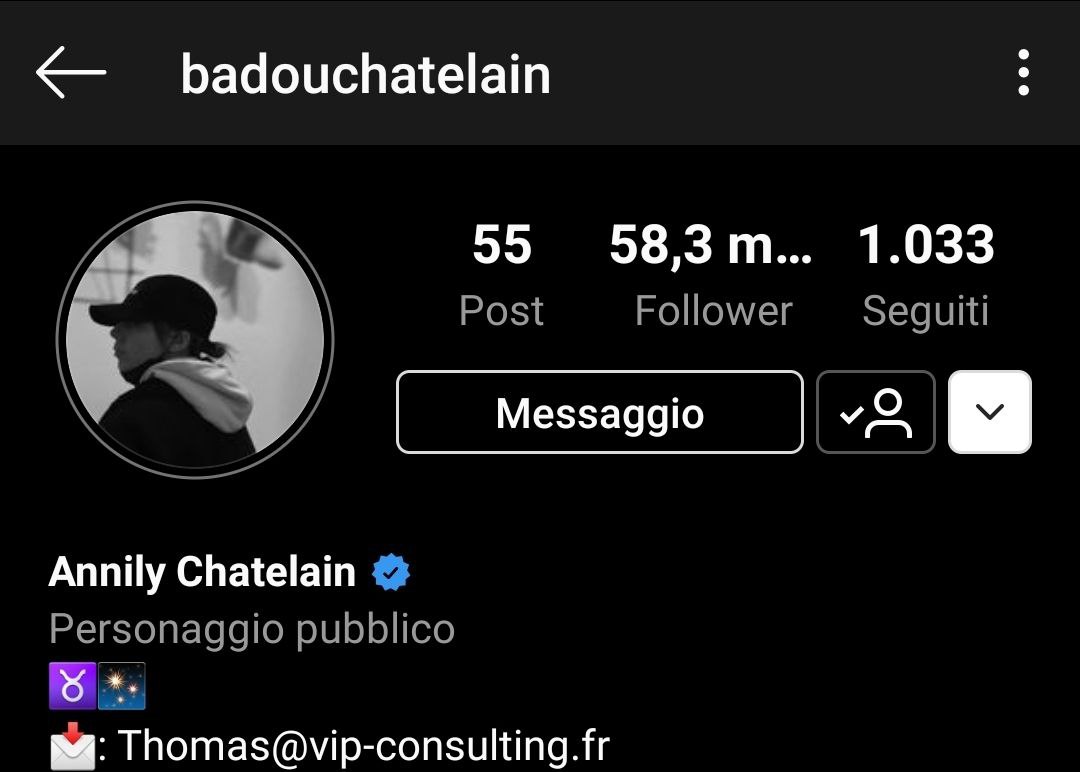Tap the Post label text
The height and width of the screenshot is (772, 1080).
pos(501,311)
